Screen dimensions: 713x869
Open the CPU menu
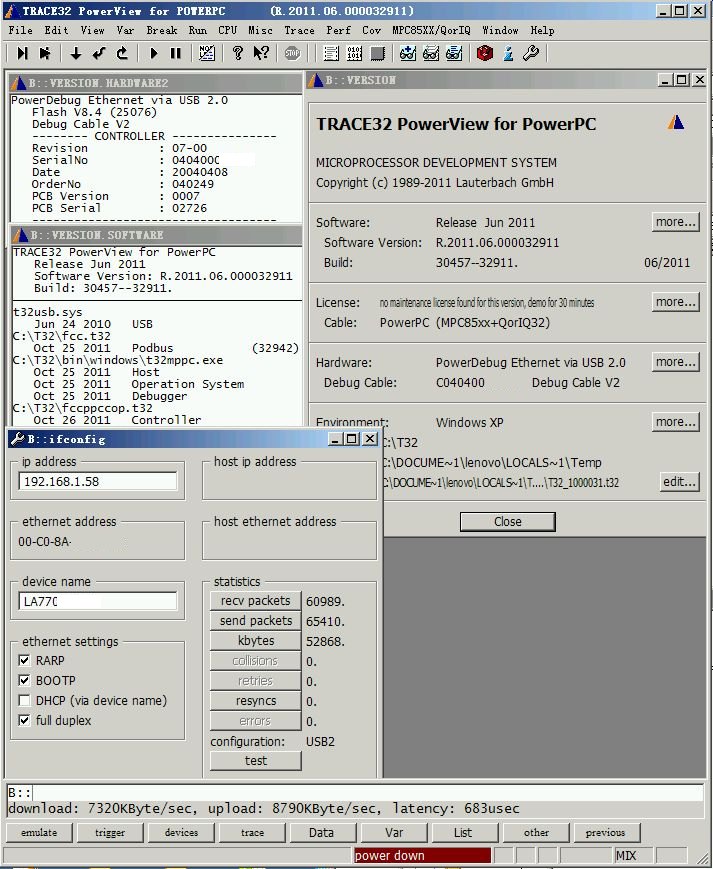point(227,30)
